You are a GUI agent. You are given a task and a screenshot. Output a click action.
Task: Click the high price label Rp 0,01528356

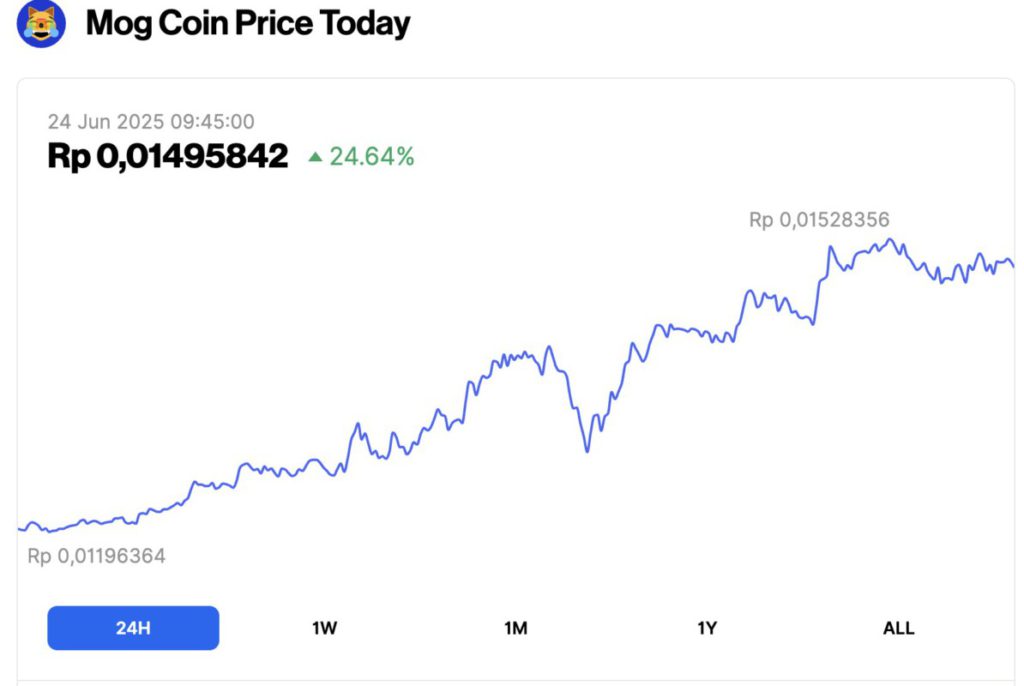819,220
